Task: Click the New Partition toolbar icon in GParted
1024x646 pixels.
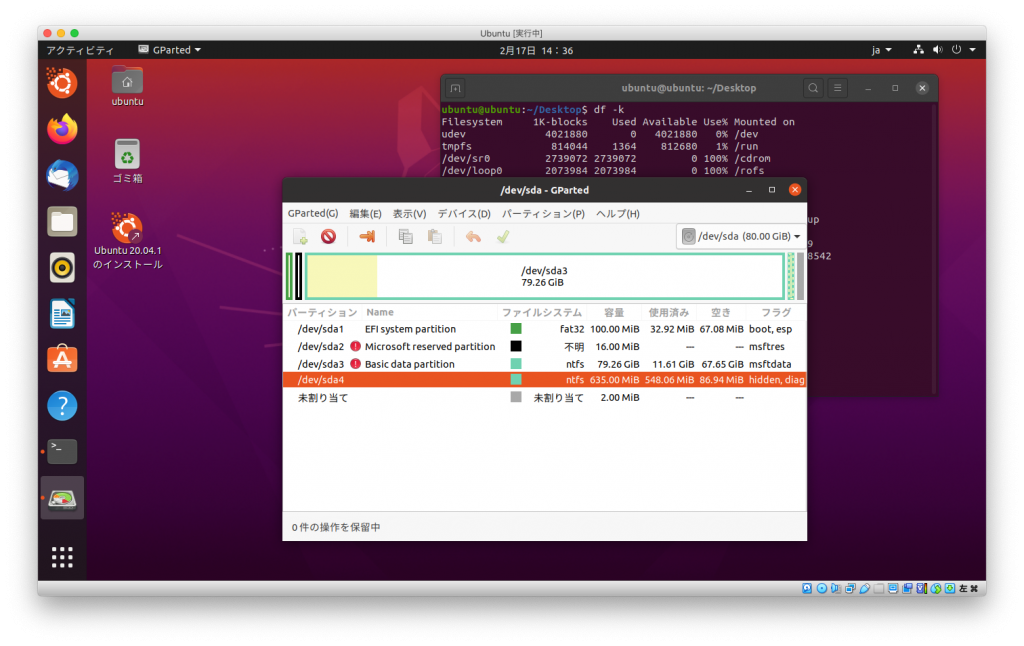Action: point(300,236)
